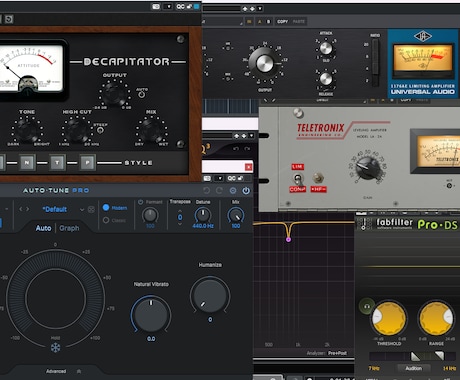The image size is (460, 380).
Task: Click the 1176 large Output knob
Action: pos(265,63)
